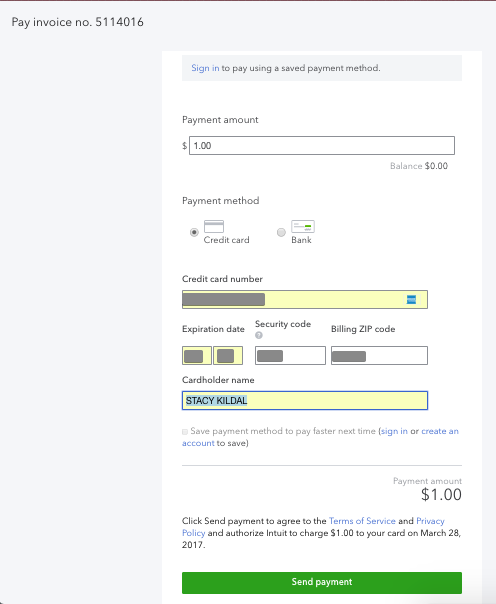Click into the Security code field
The width and height of the screenshot is (496, 604).
pos(290,356)
